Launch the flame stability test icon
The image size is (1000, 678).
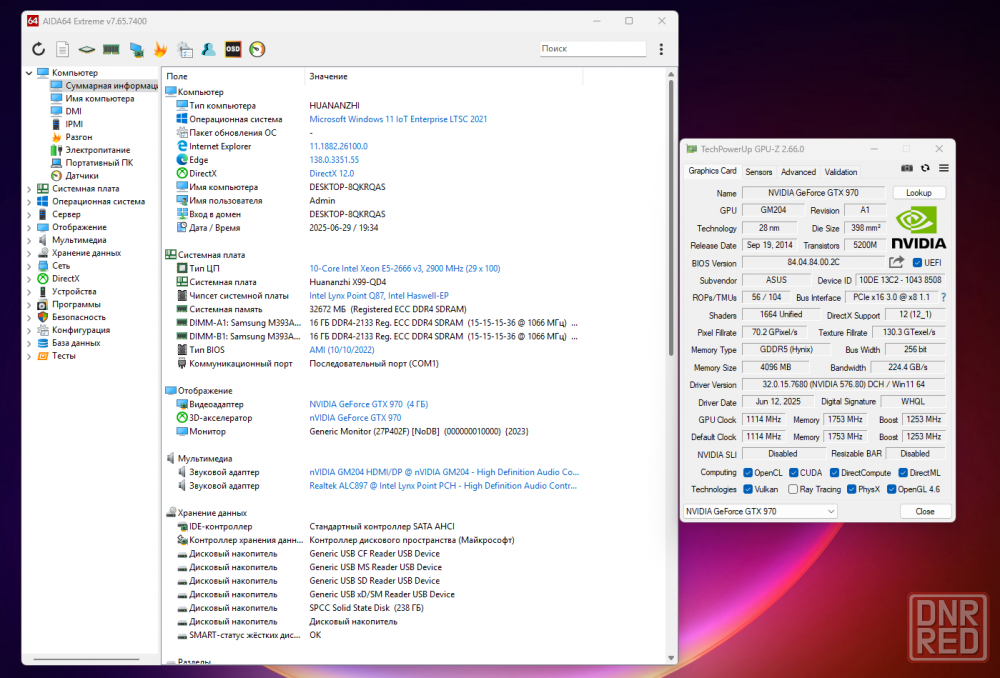coord(160,49)
